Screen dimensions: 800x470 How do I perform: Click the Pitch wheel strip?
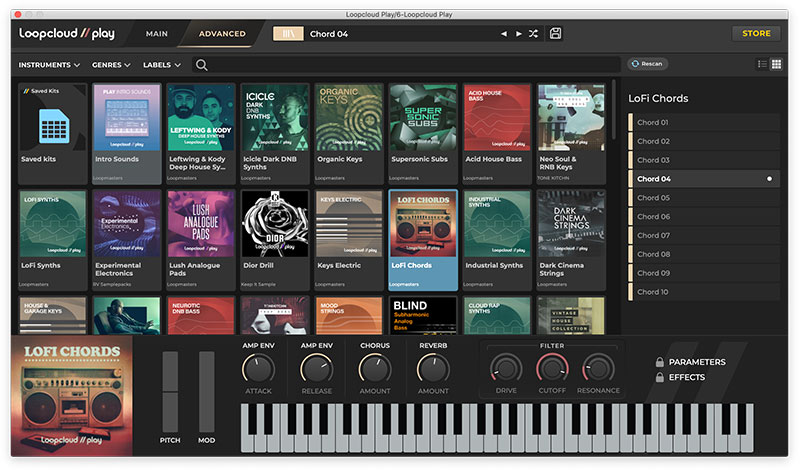click(x=170, y=391)
